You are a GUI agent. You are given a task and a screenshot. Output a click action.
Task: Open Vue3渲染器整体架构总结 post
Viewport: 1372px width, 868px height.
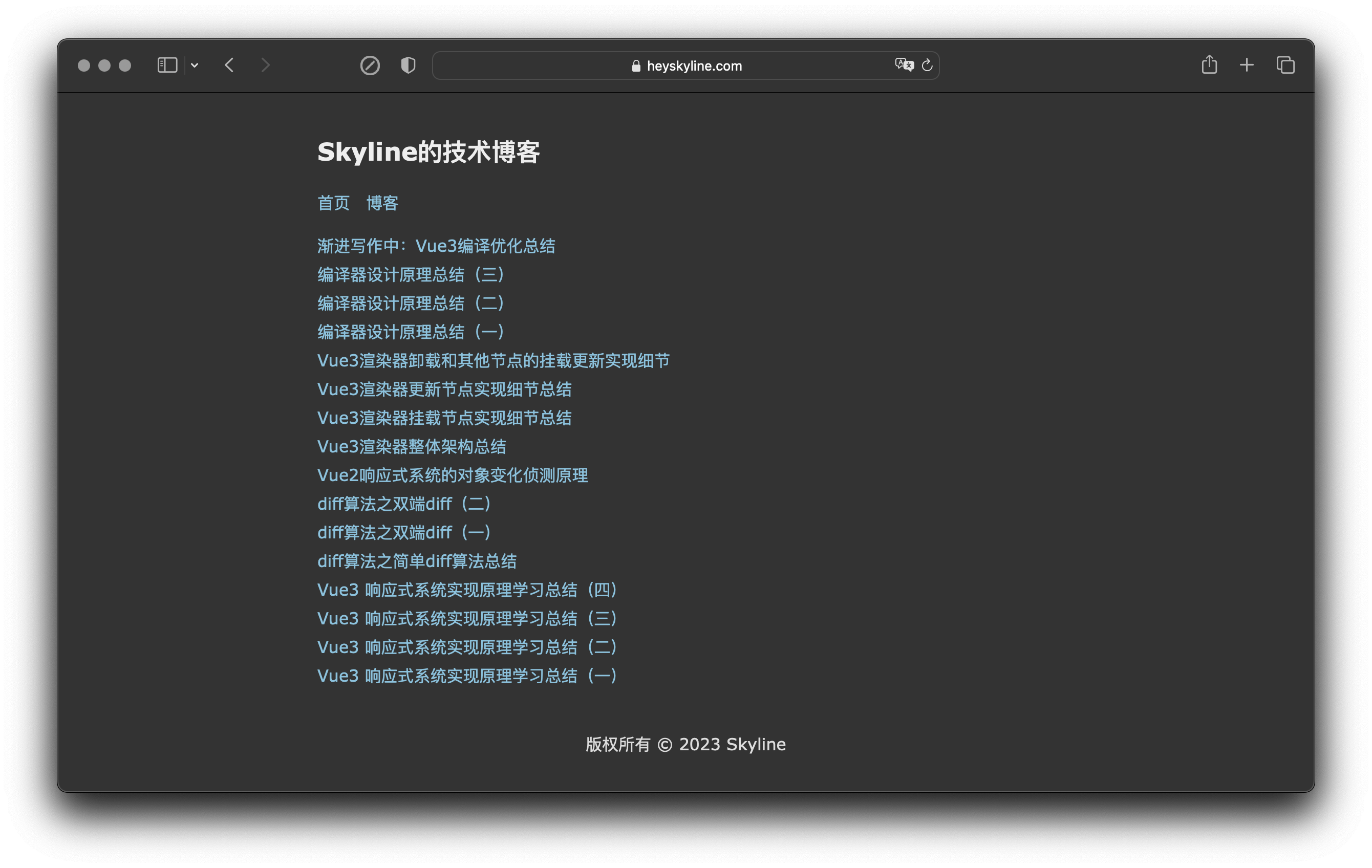click(x=412, y=446)
